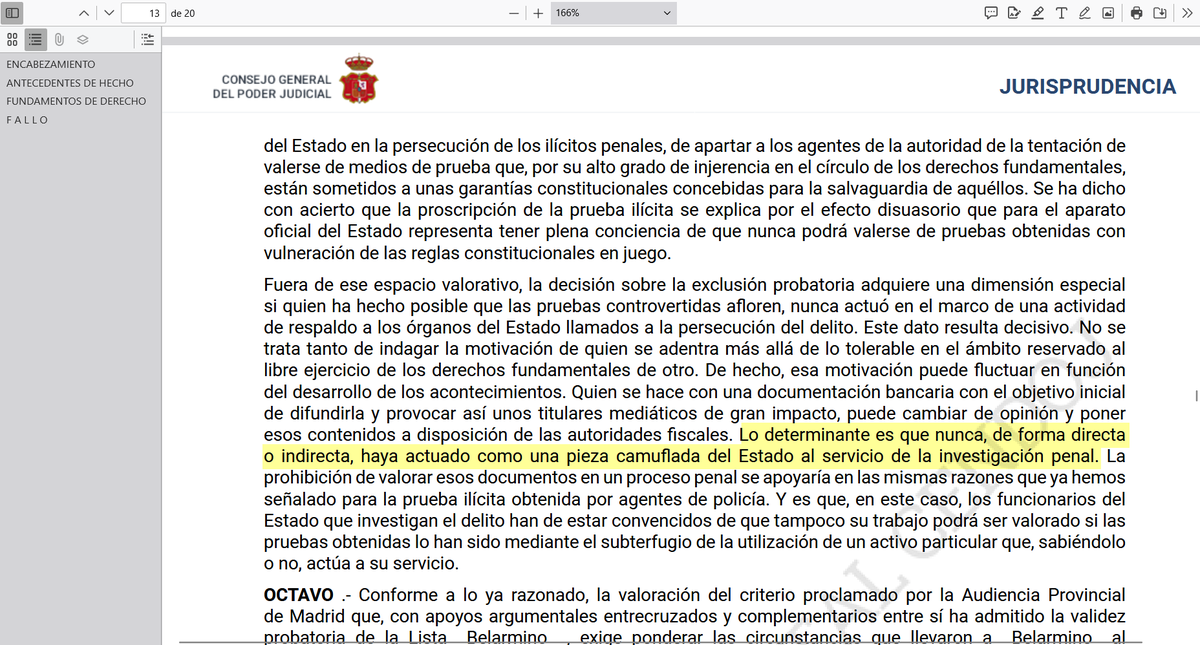This screenshot has height=645, width=1200.
Task: Jump to ANTECEDENTES DE HECHO outline entry
Action: pyautogui.click(x=70, y=83)
